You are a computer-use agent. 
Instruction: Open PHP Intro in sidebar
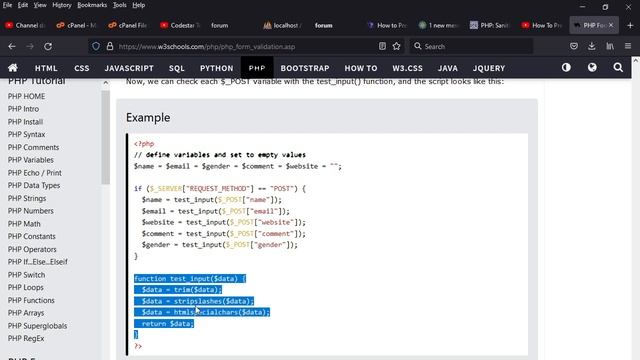tap(23, 109)
